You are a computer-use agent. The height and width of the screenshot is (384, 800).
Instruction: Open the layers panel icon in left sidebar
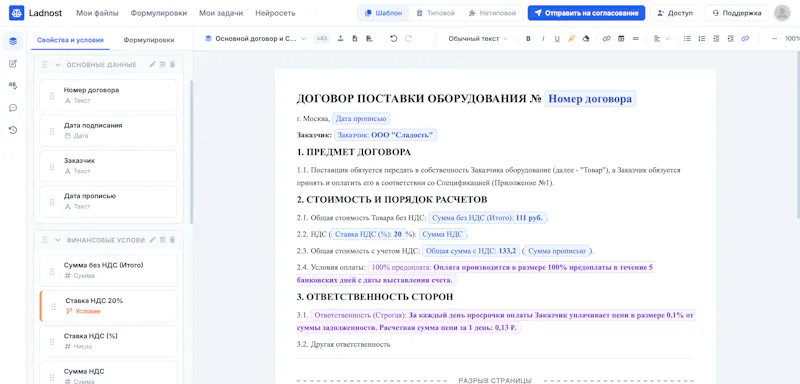tap(13, 41)
